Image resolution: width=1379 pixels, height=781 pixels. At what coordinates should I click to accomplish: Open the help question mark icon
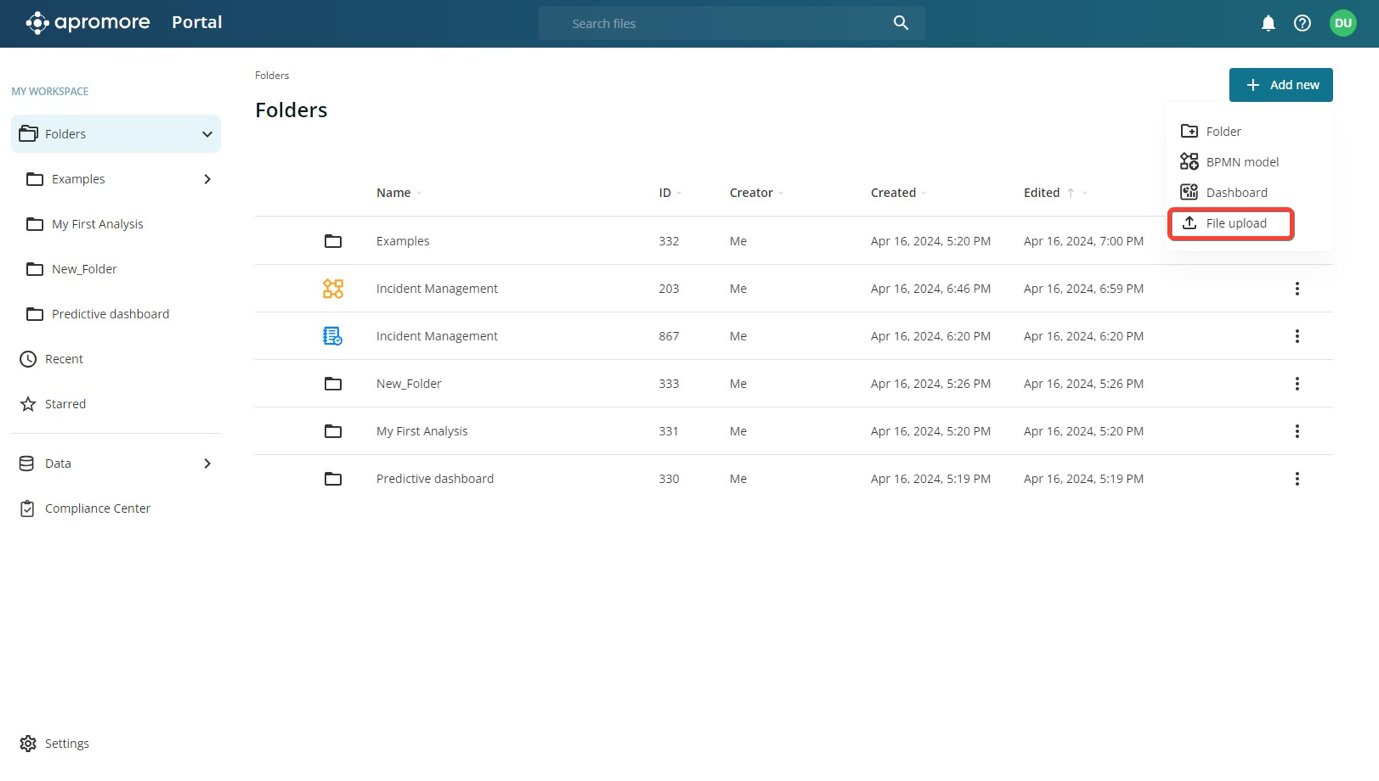(1302, 23)
